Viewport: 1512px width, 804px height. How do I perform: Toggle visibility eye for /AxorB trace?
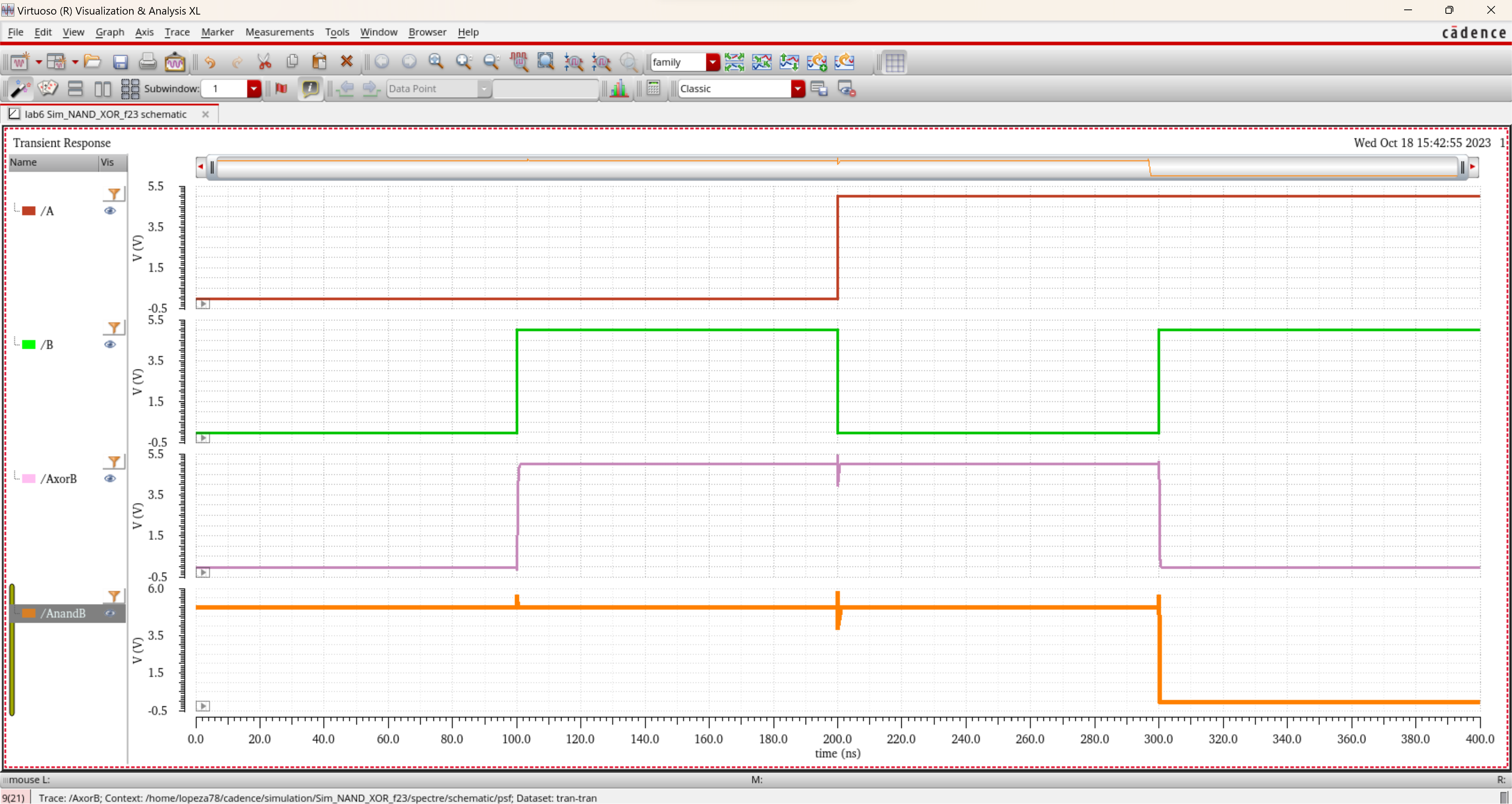tap(110, 479)
